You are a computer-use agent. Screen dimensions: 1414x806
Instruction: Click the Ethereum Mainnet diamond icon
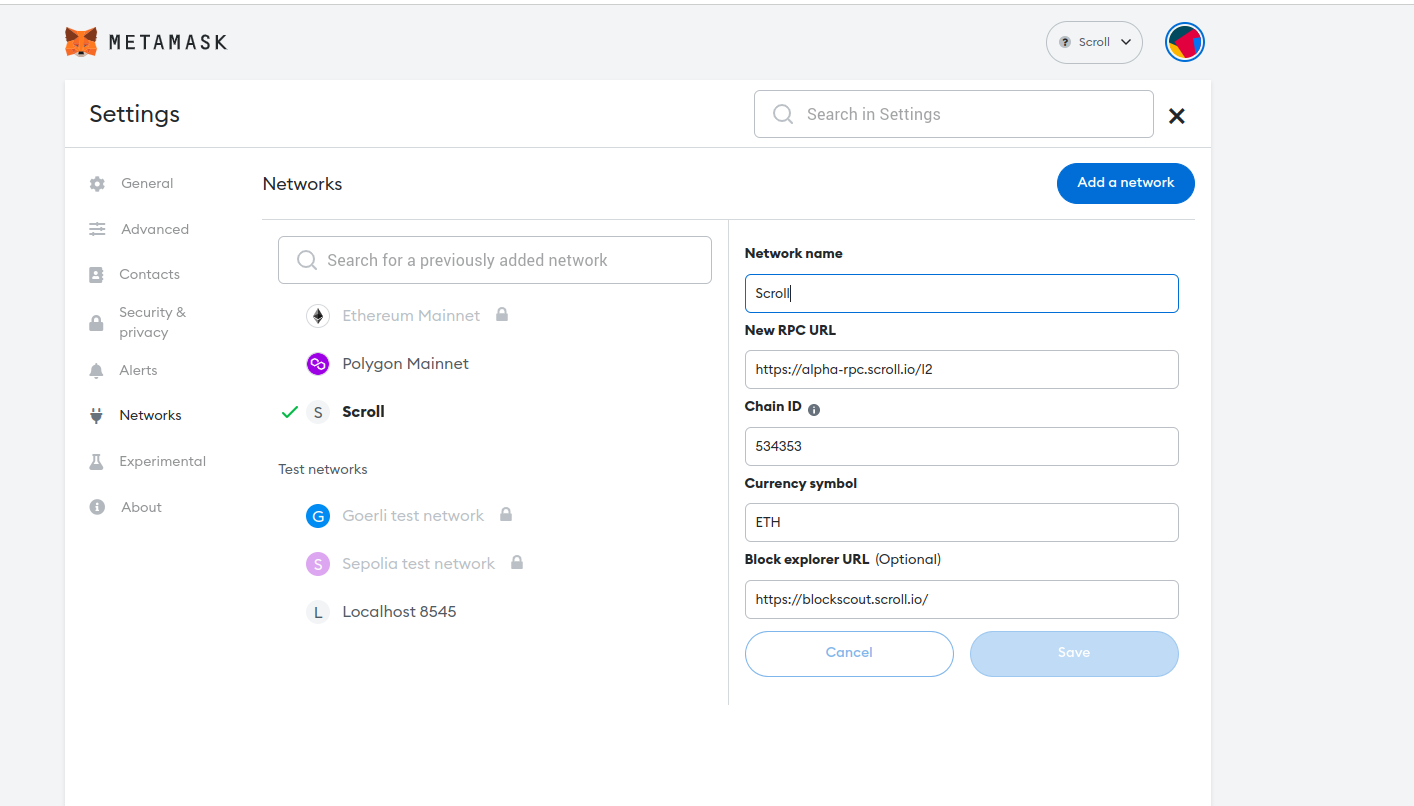click(x=318, y=316)
